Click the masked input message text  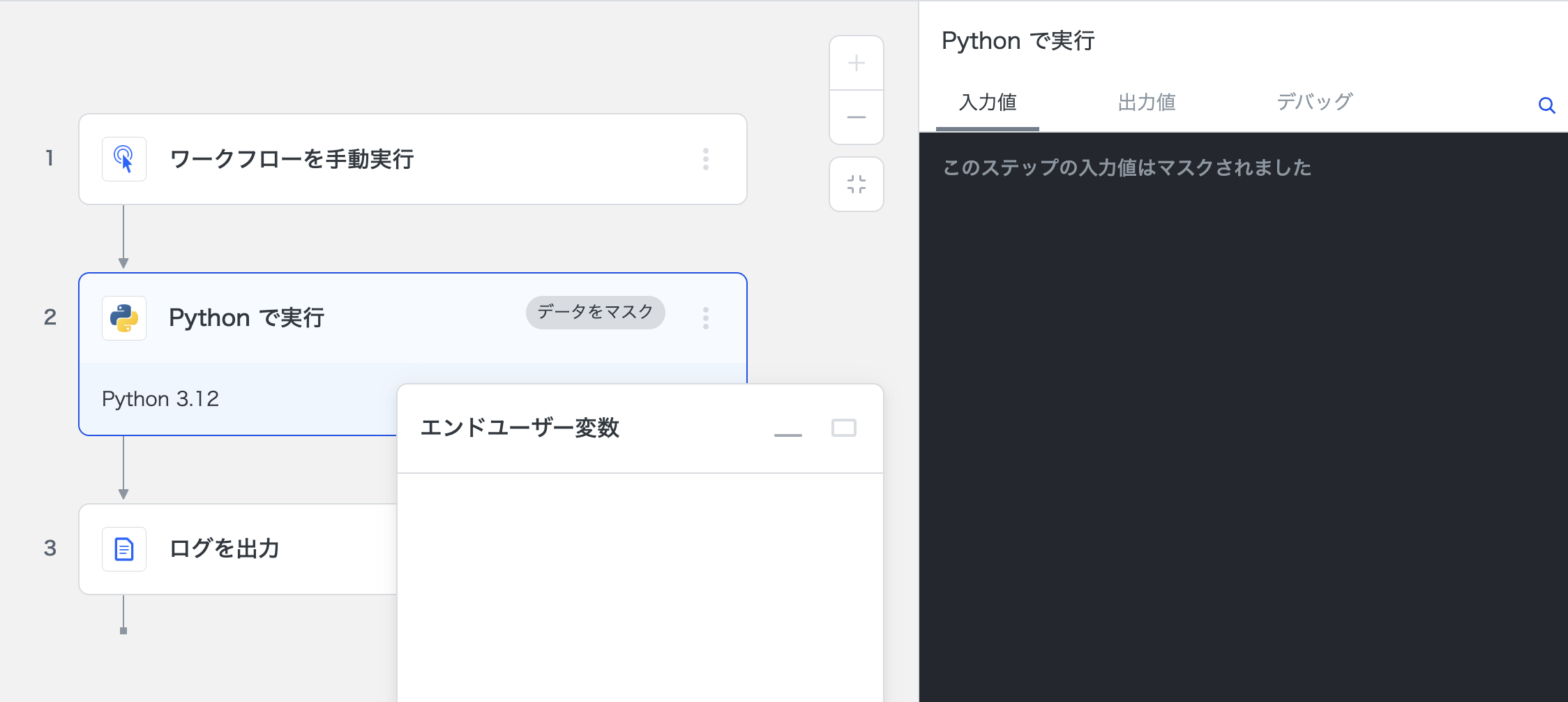[x=1126, y=167]
